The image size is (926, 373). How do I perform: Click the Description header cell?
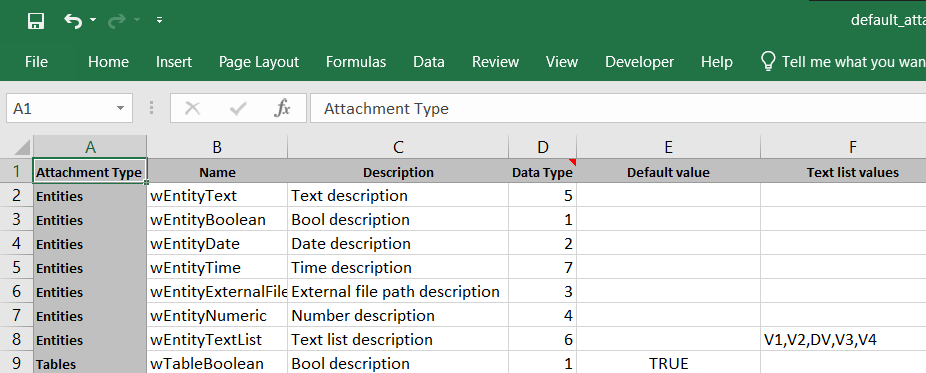pos(398,172)
